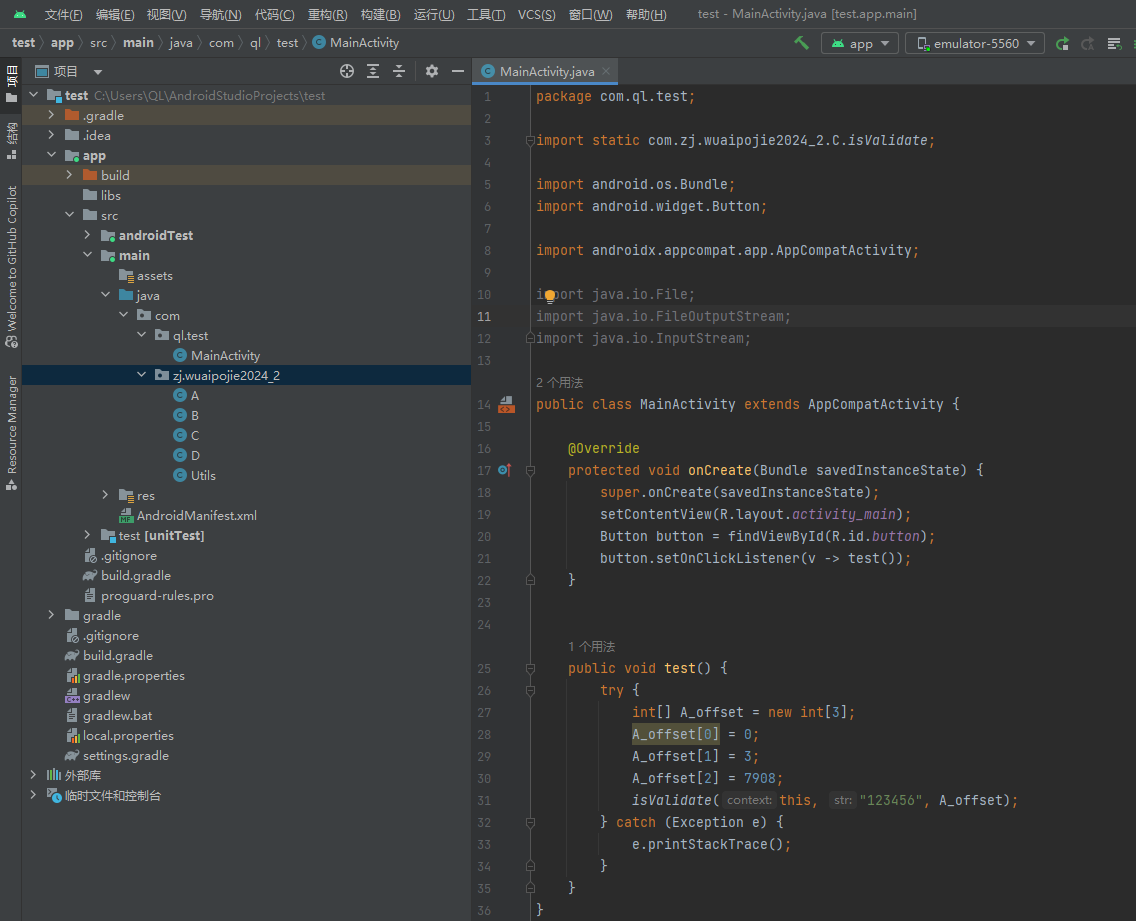Collapse the src folder
Viewport: 1136px width, 921px height.
(69, 214)
